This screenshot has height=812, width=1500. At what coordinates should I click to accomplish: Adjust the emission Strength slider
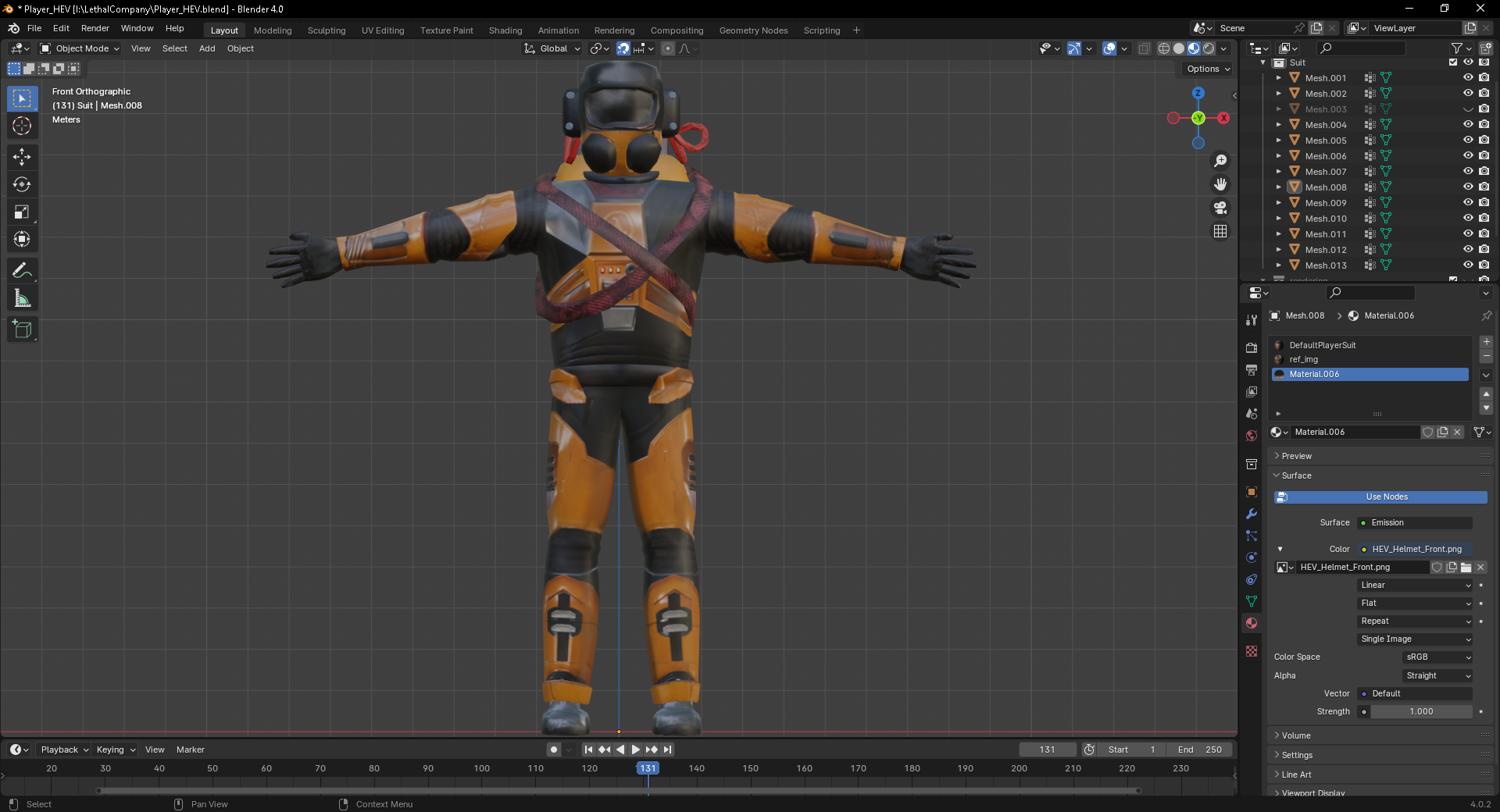1421,712
